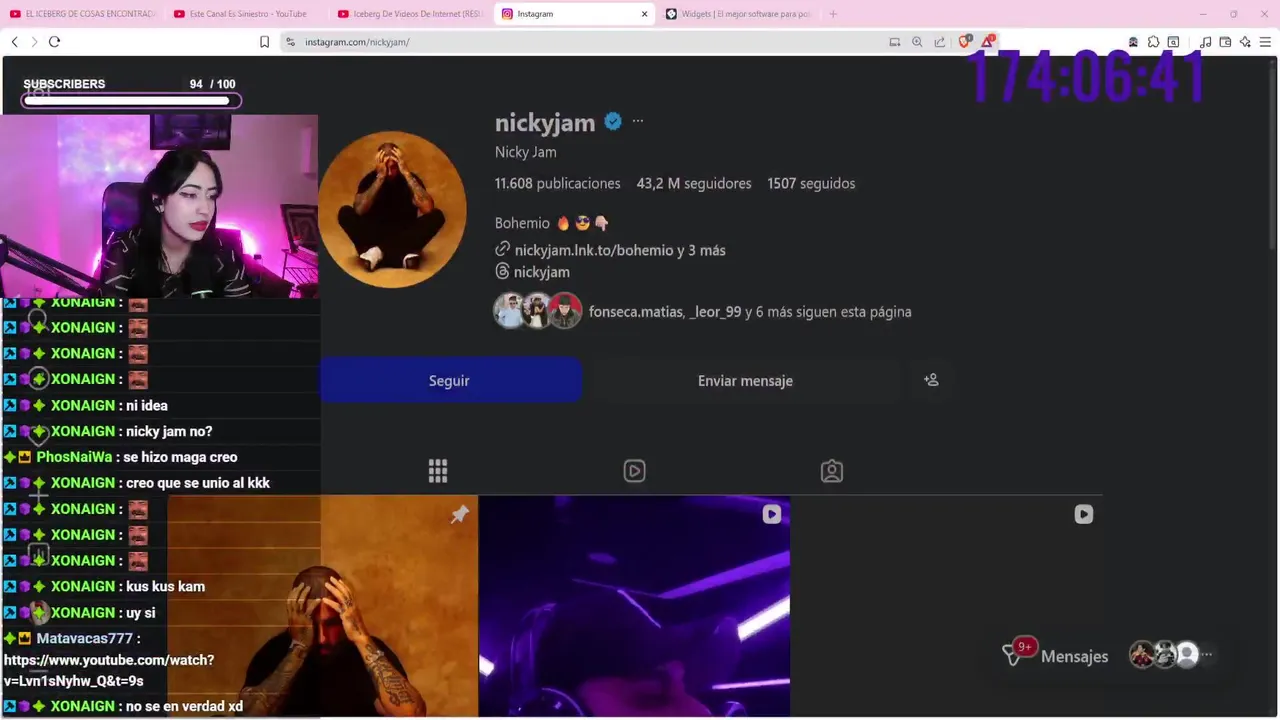The image size is (1280, 720).
Task: Open the browser hamburger menu
Action: (x=1266, y=42)
